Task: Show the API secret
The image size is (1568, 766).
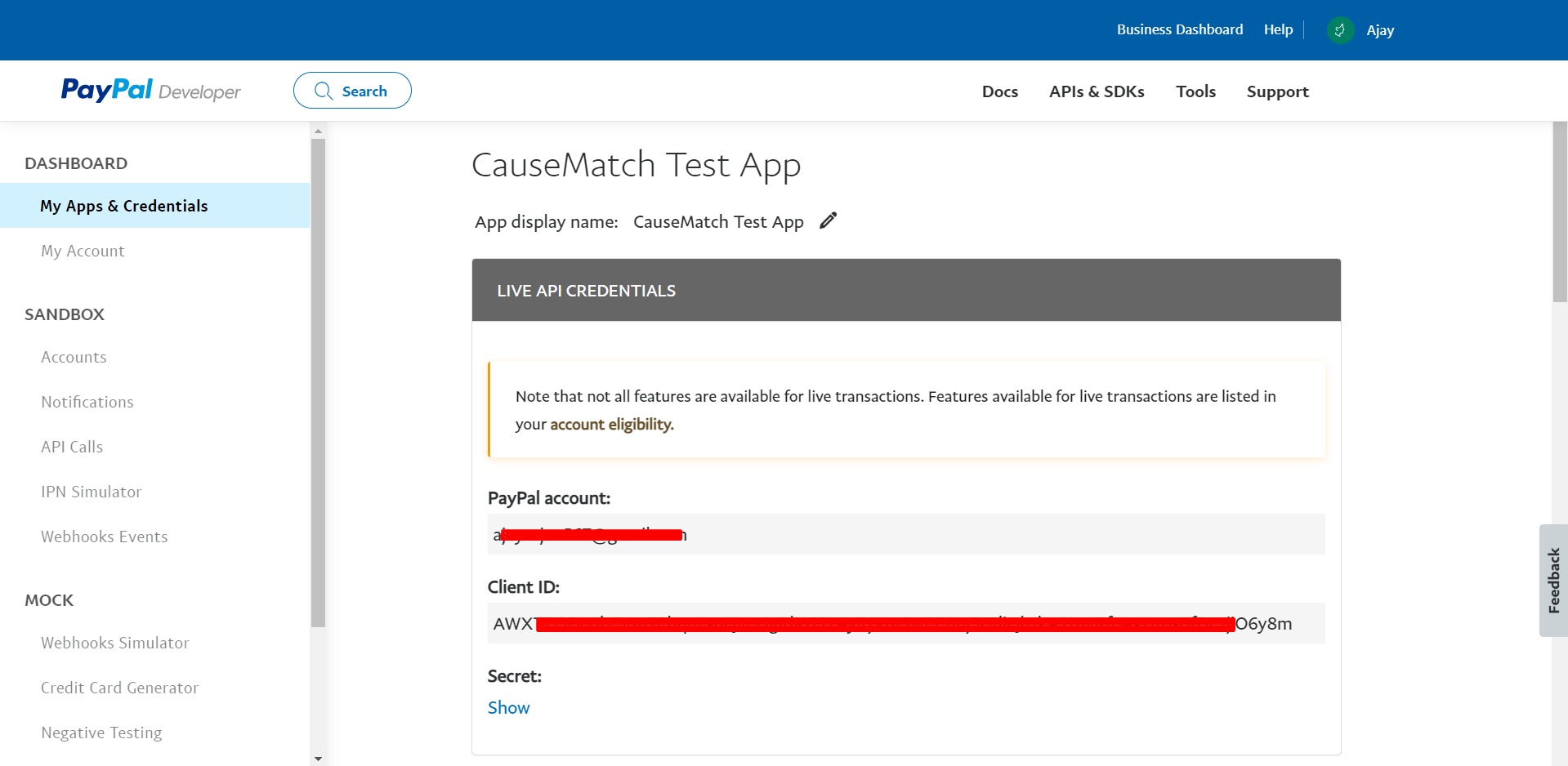Action: click(x=508, y=707)
